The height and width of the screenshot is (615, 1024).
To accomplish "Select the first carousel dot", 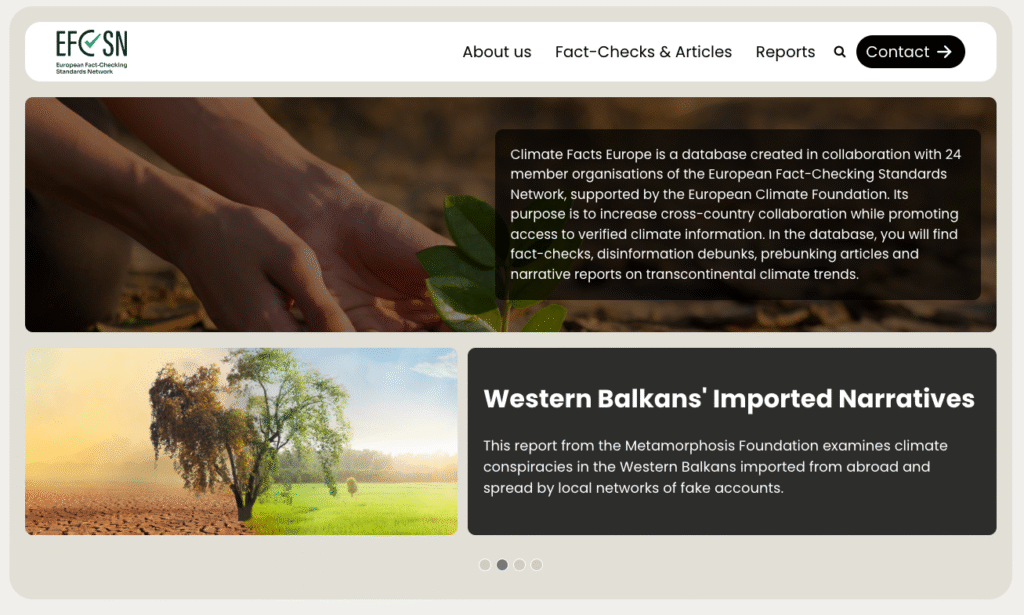I will tap(485, 565).
